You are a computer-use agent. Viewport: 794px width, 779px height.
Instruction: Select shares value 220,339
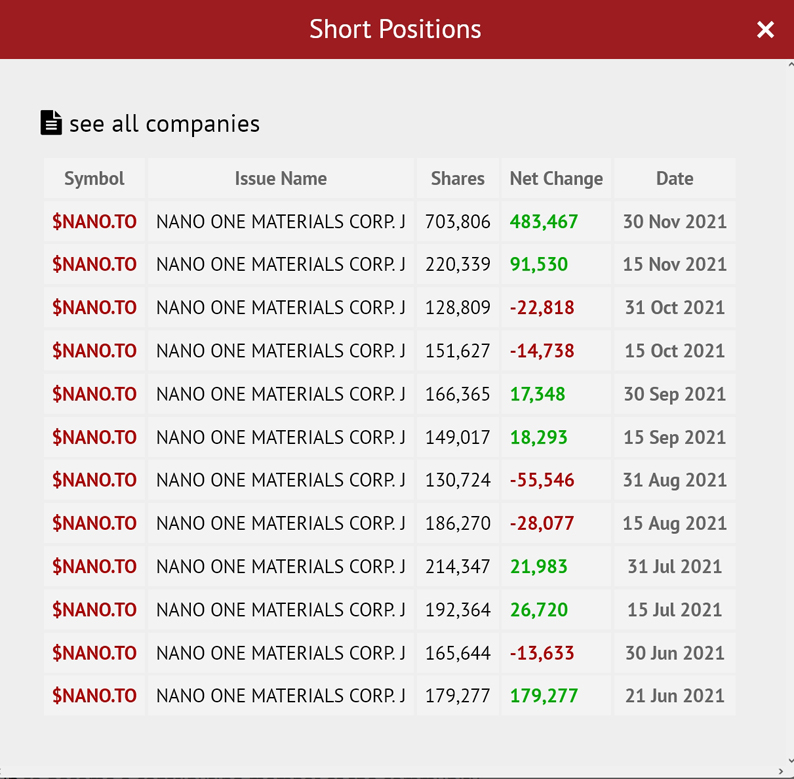click(x=458, y=264)
